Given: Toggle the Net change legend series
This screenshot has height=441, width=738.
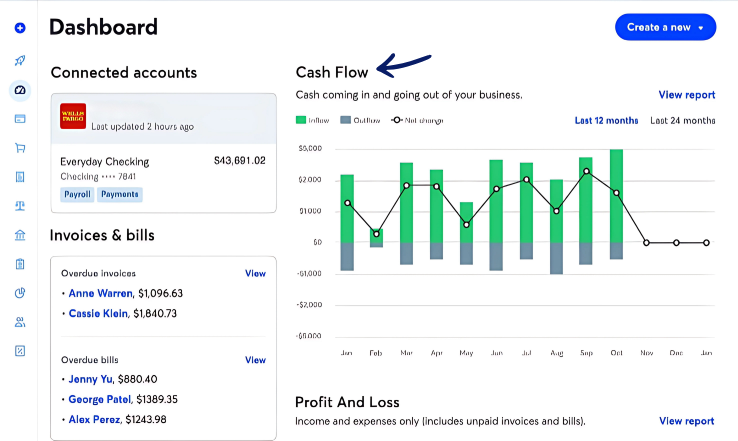Looking at the screenshot, I should [x=416, y=121].
